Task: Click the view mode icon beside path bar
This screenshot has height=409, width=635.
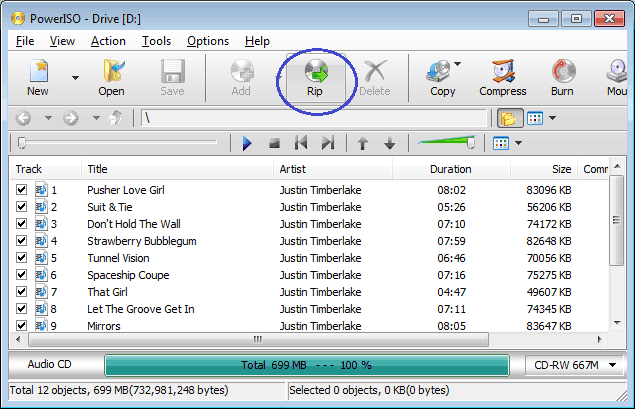Action: coord(535,118)
